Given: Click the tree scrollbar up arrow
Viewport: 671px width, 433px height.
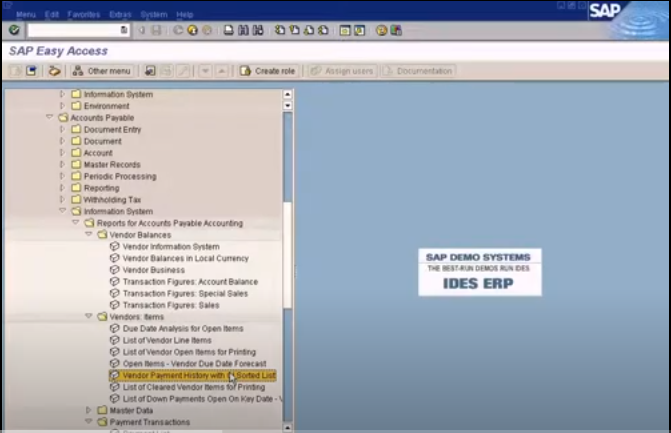Looking at the screenshot, I should tap(288, 94).
